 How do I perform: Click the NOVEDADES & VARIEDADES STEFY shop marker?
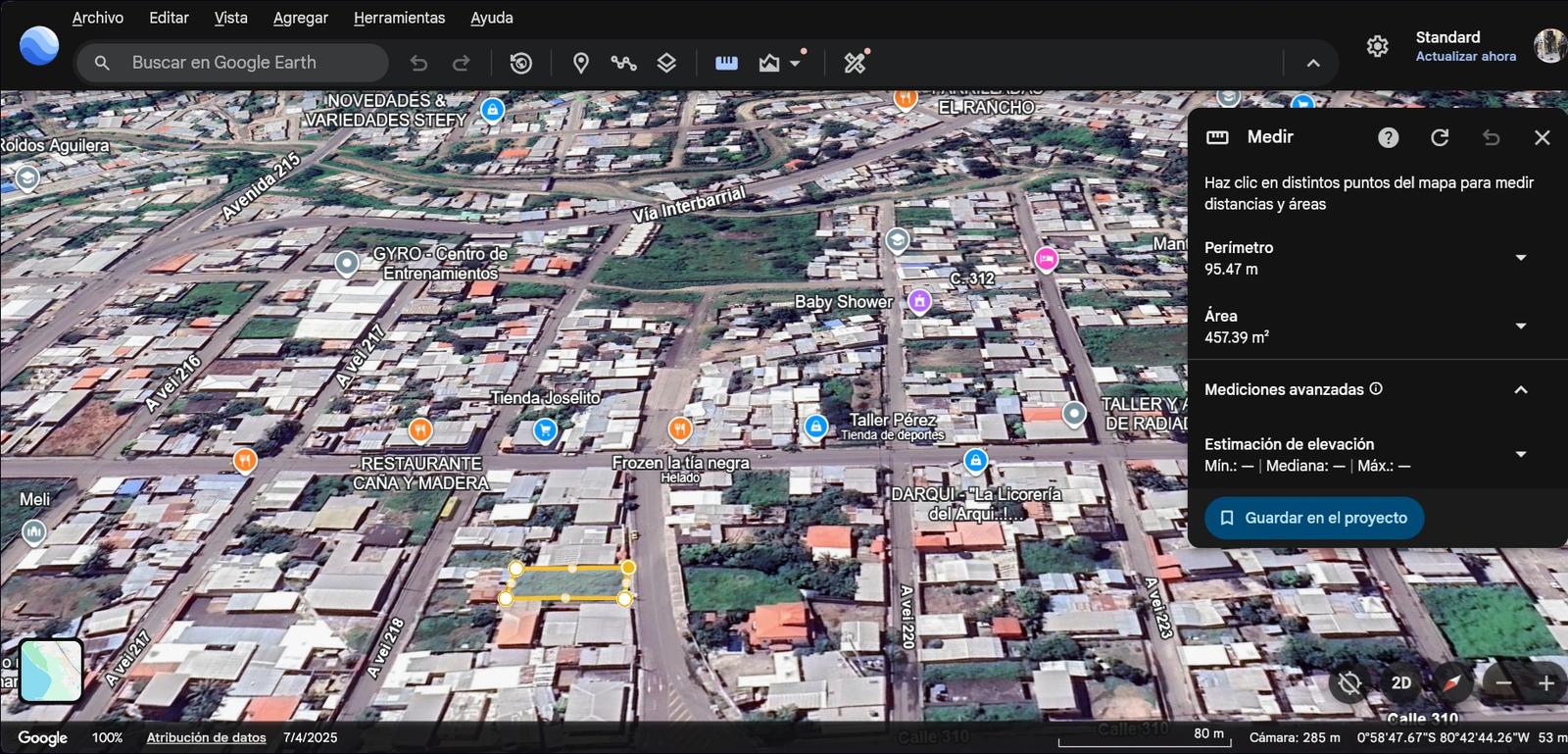tap(493, 109)
